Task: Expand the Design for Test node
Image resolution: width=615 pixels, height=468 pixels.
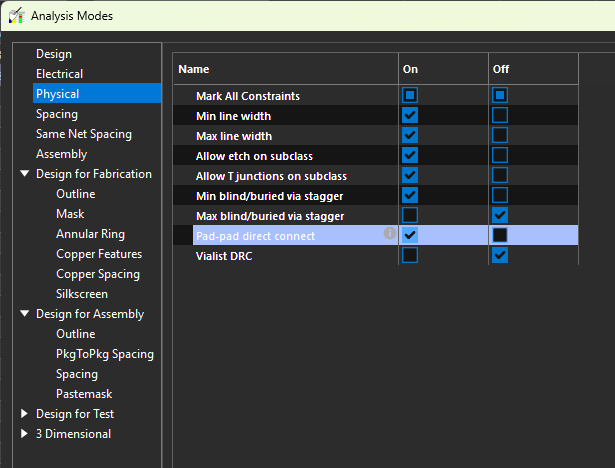Action: coord(25,414)
